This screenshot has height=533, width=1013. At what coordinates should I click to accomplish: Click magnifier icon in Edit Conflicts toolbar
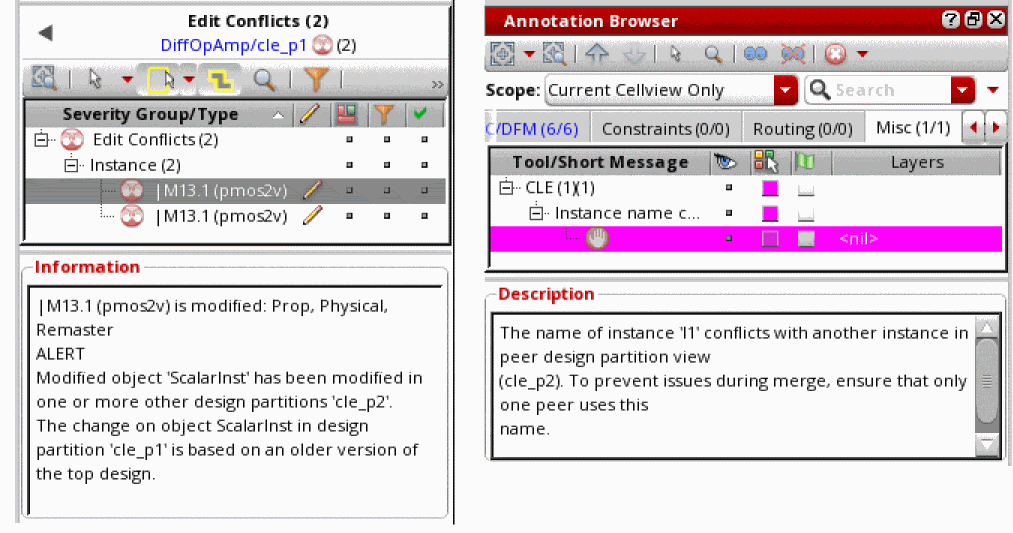(x=264, y=79)
